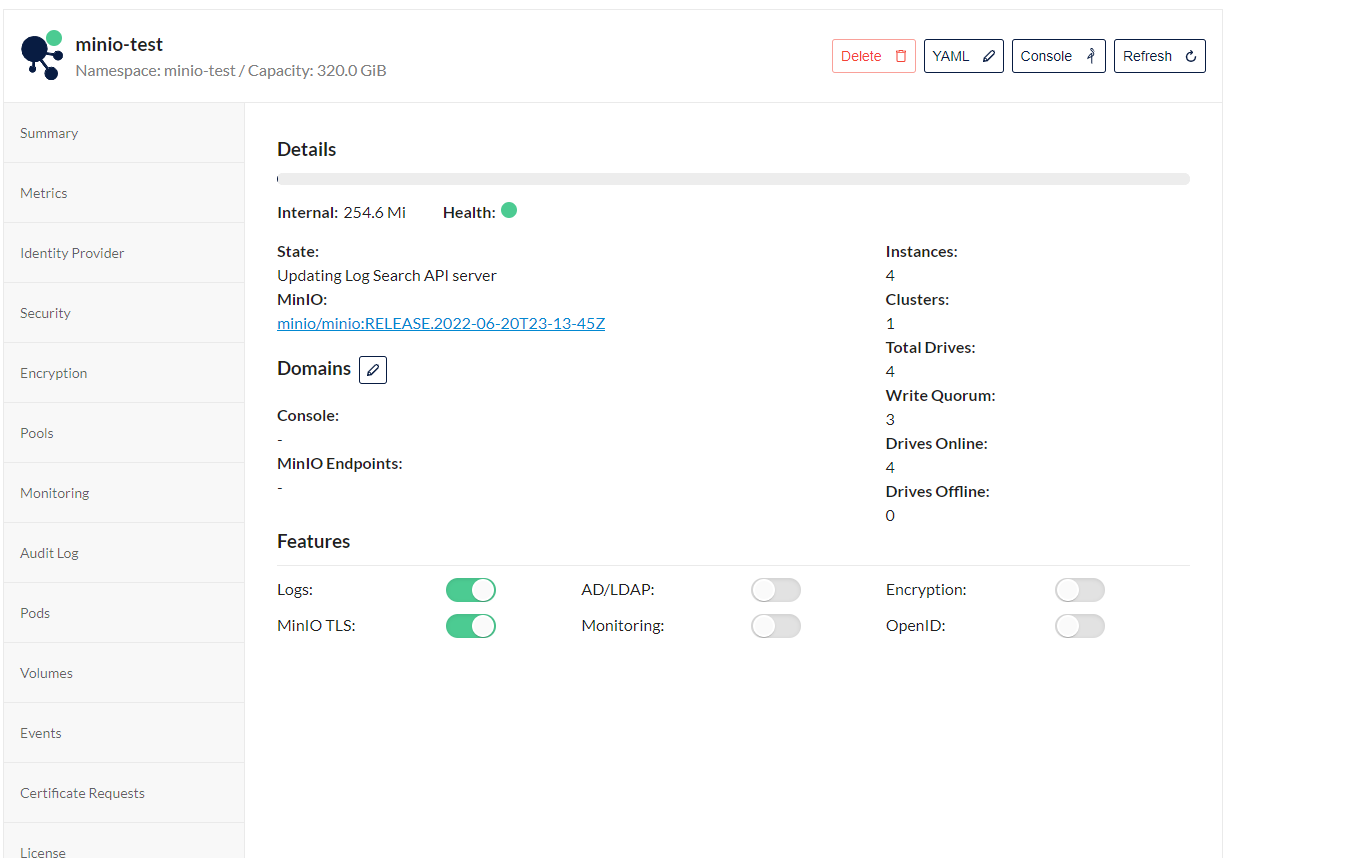
Task: Open the Volumes tab
Action: (124, 673)
